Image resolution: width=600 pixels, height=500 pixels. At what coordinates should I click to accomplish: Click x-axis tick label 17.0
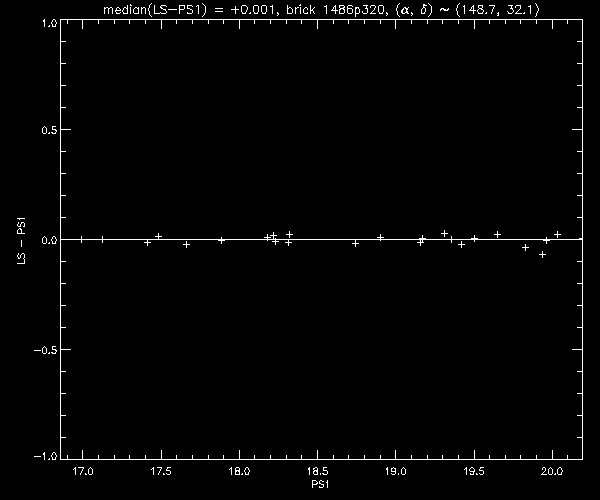[x=83, y=471]
